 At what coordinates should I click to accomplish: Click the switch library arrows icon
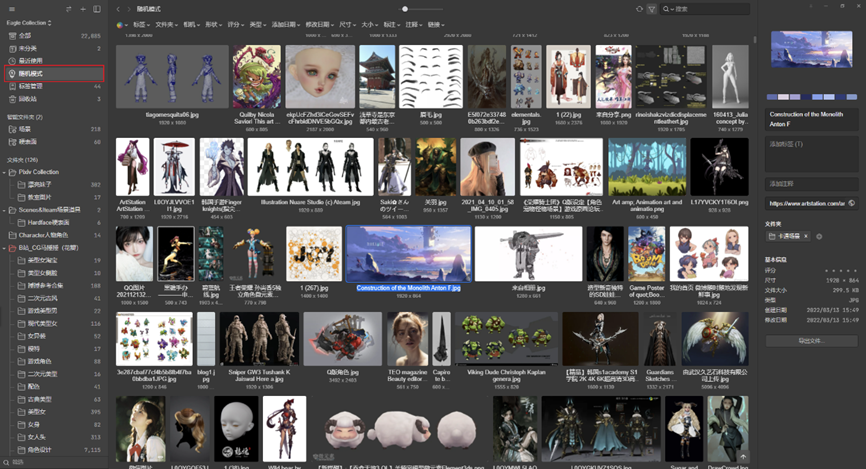tap(68, 9)
